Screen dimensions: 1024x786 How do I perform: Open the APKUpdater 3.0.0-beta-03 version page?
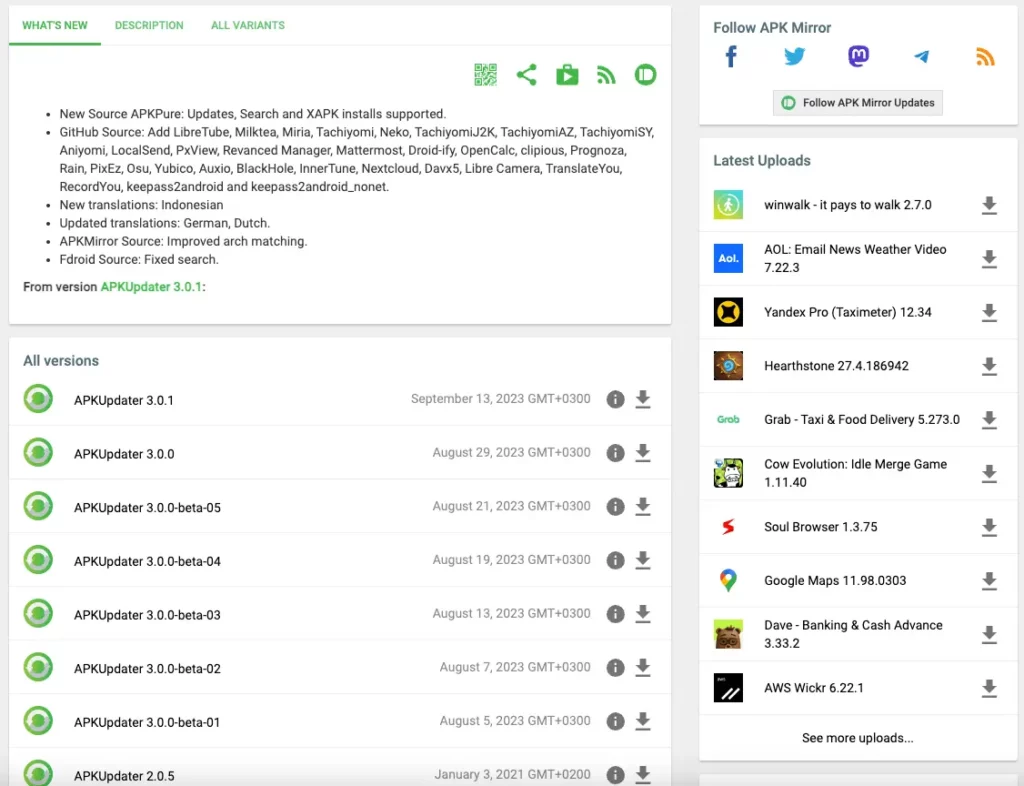(x=147, y=615)
